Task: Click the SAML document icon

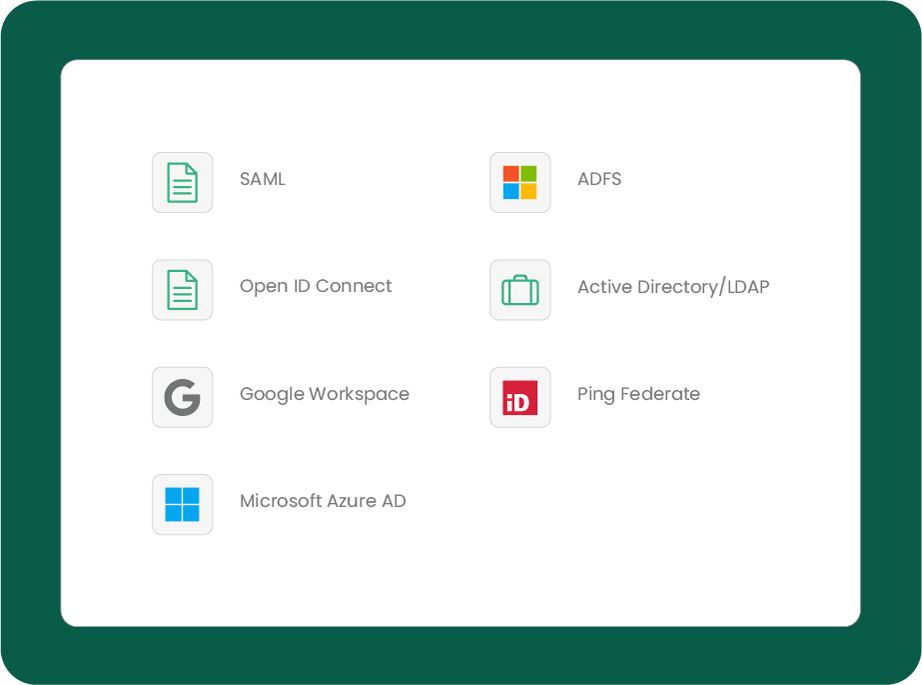Action: 182,182
